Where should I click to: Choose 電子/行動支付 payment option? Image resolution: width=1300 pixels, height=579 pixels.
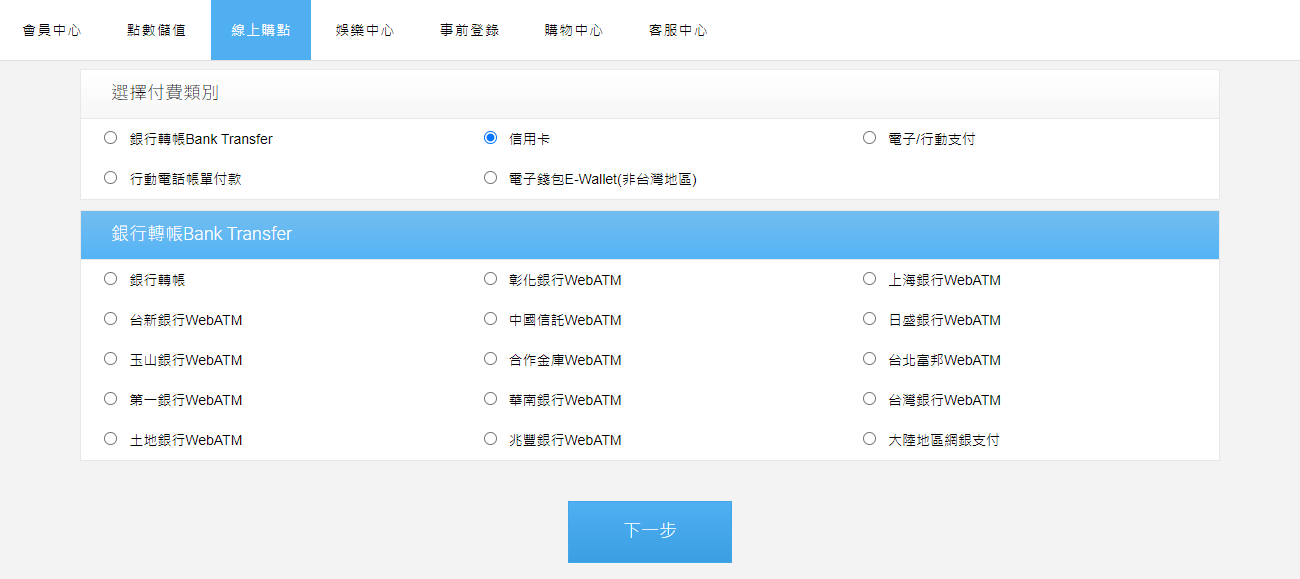(x=869, y=138)
